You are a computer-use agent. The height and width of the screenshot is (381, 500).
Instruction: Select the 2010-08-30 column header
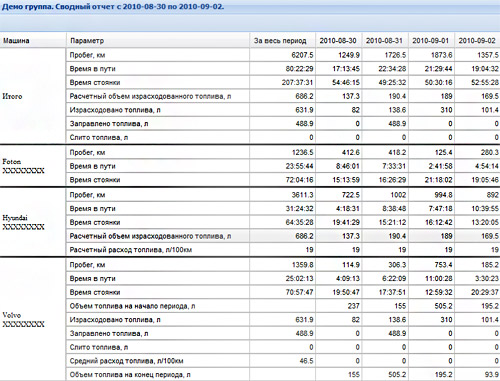pyautogui.click(x=339, y=41)
